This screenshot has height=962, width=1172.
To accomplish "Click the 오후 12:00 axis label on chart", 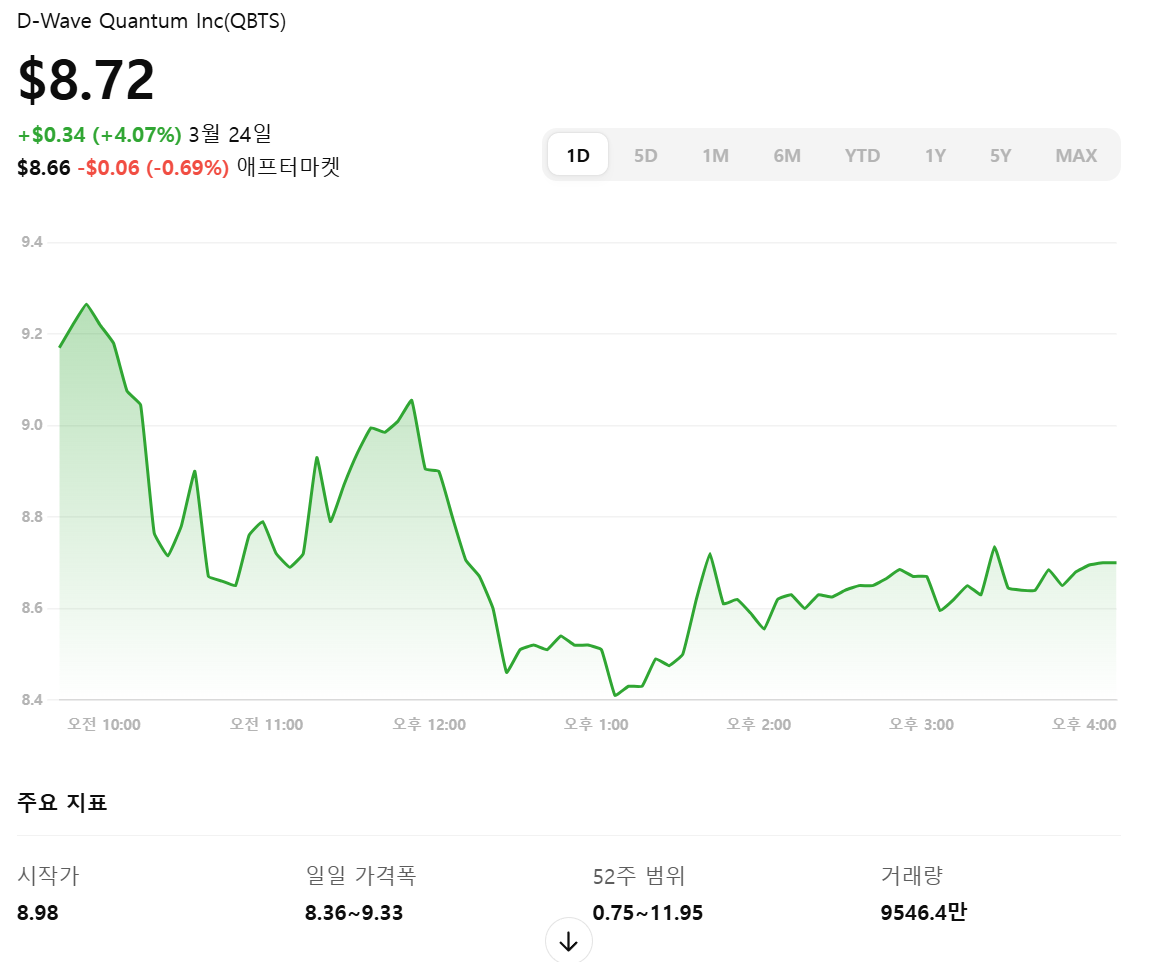I will pyautogui.click(x=429, y=723).
